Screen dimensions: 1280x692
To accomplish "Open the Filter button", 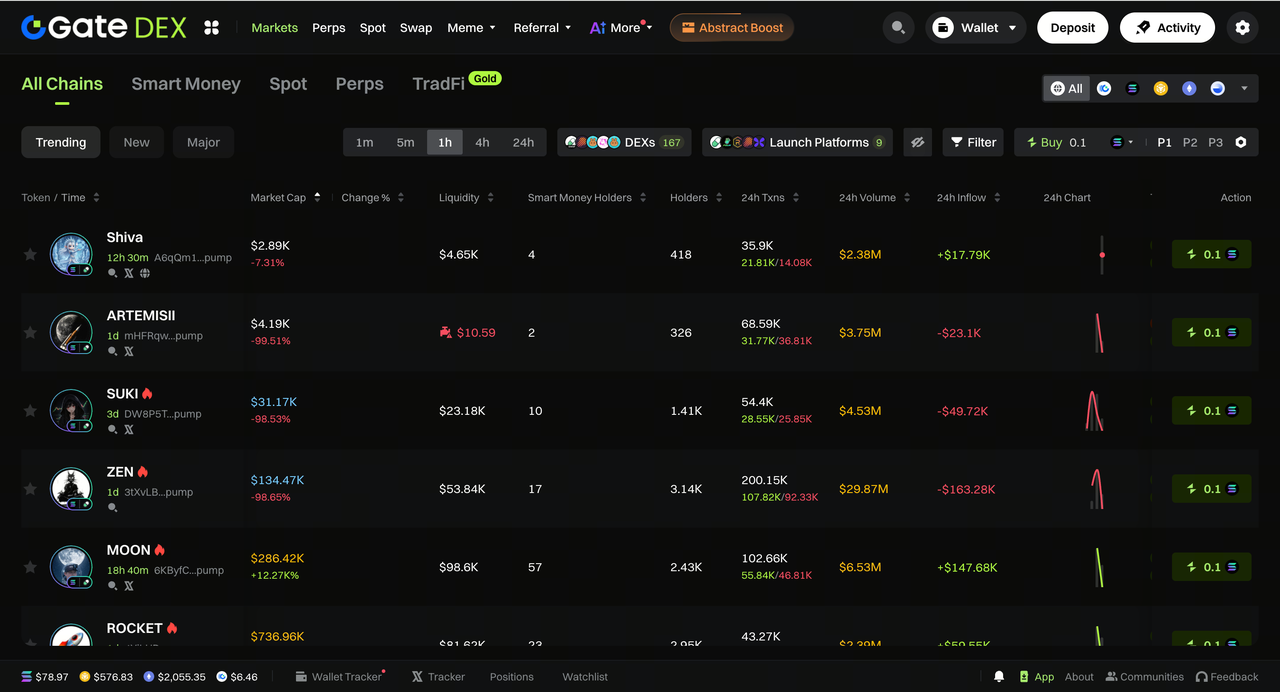I will (973, 142).
